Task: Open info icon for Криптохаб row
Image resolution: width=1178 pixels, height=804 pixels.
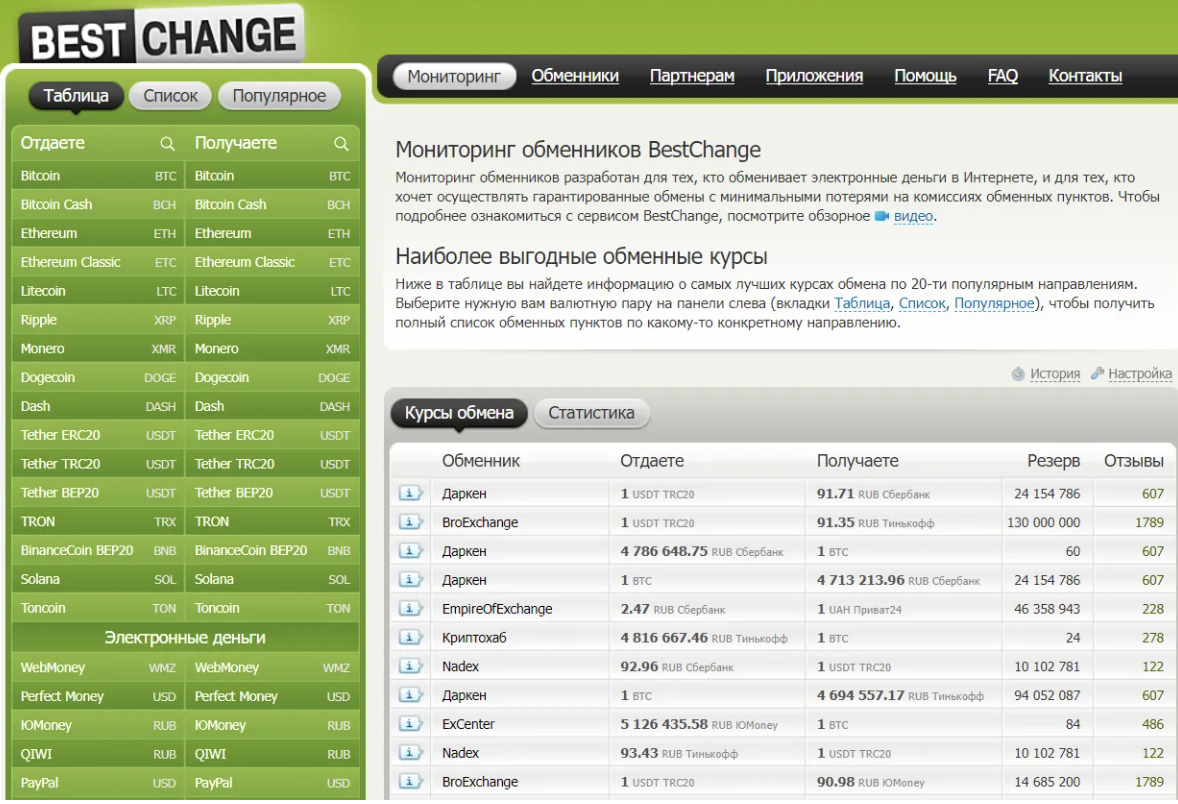Action: (410, 637)
